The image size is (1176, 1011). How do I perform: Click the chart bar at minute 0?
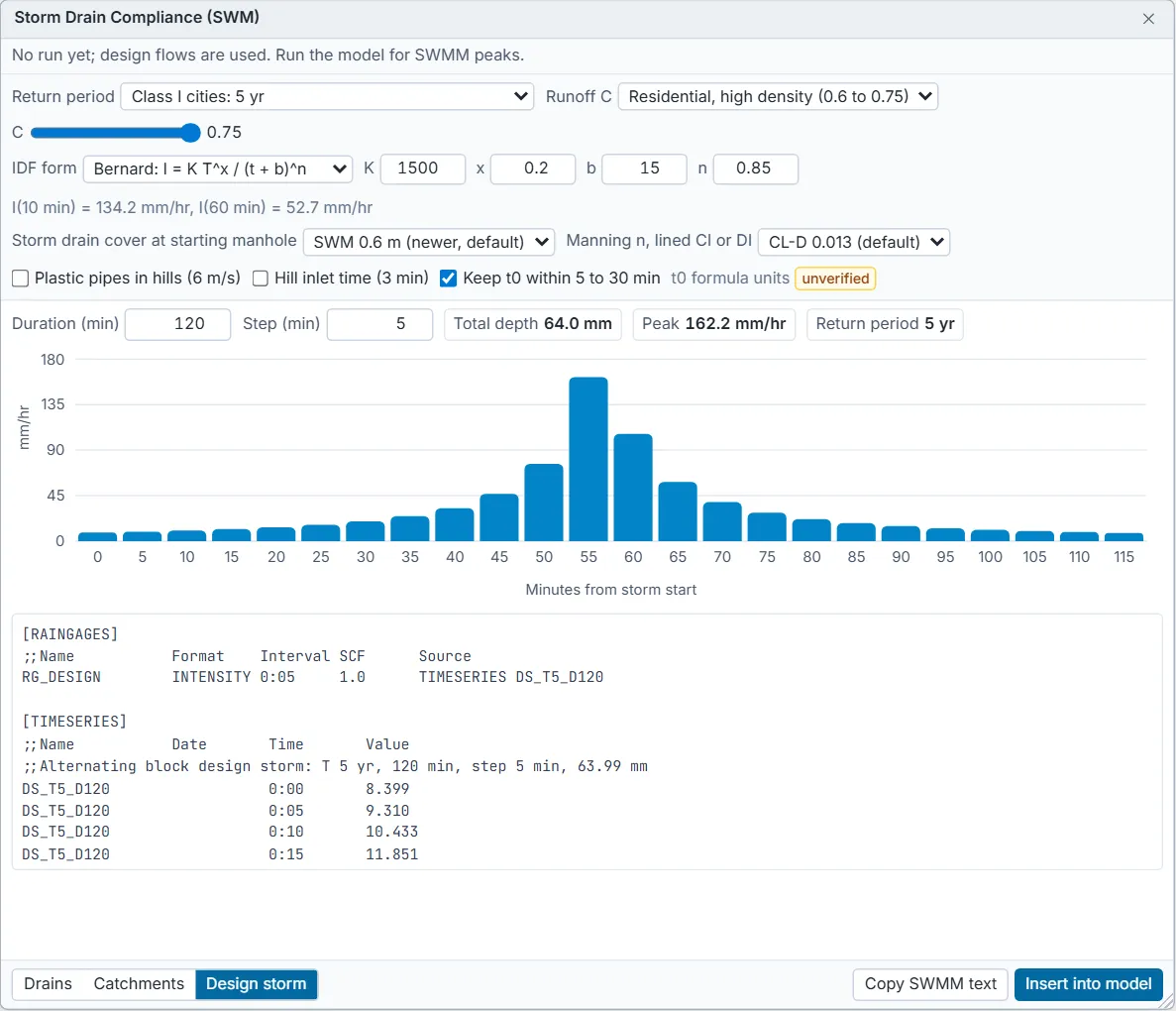(97, 536)
